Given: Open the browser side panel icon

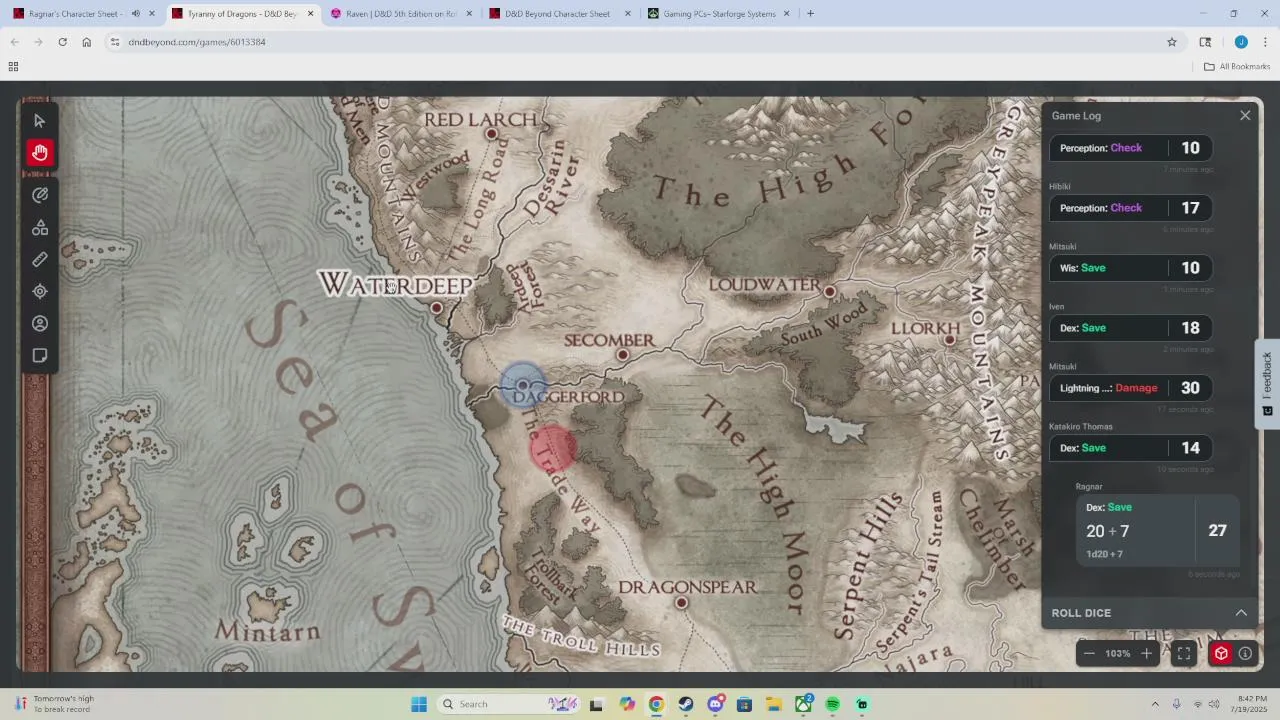Looking at the screenshot, I should coord(1205,42).
